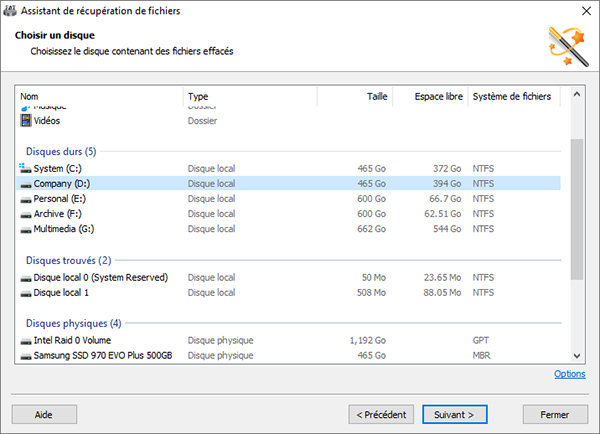600x434 pixels.
Task: Click the System (C:) drive icon
Action: click(x=26, y=168)
